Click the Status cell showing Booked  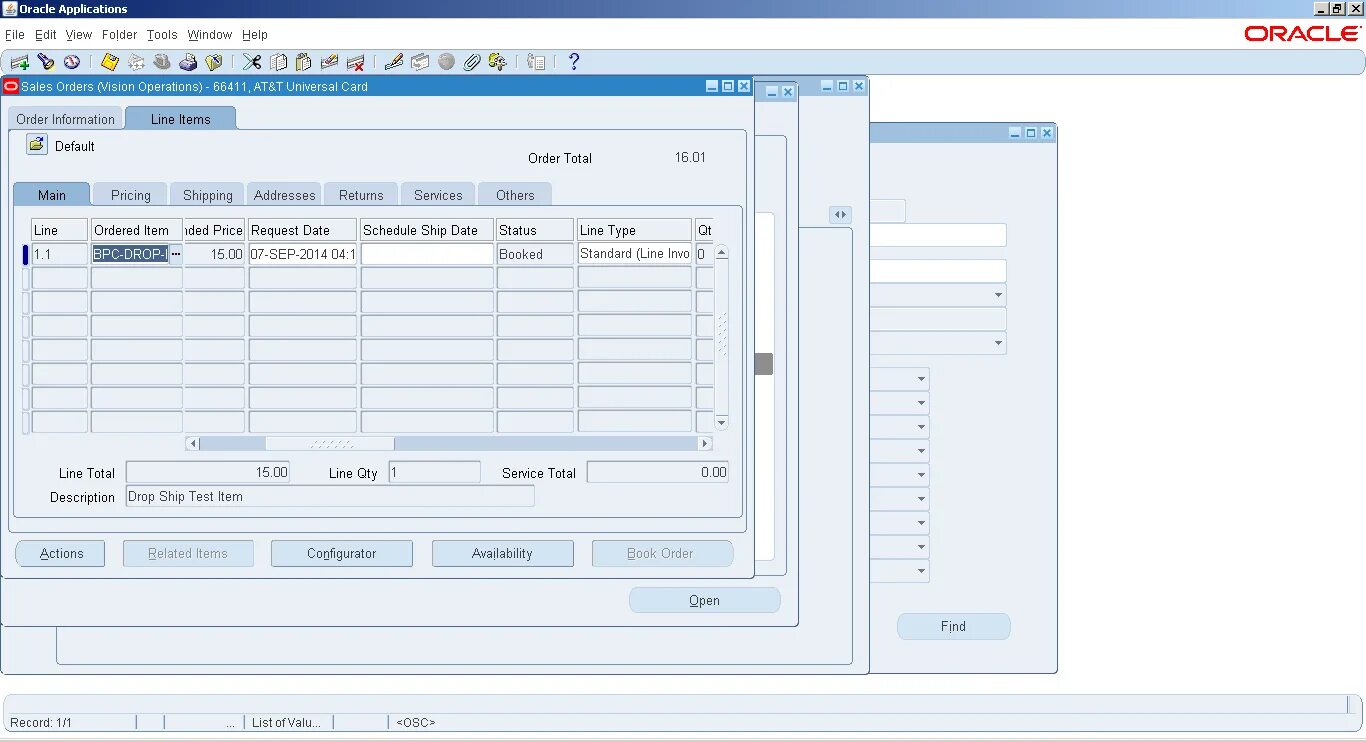coord(535,254)
